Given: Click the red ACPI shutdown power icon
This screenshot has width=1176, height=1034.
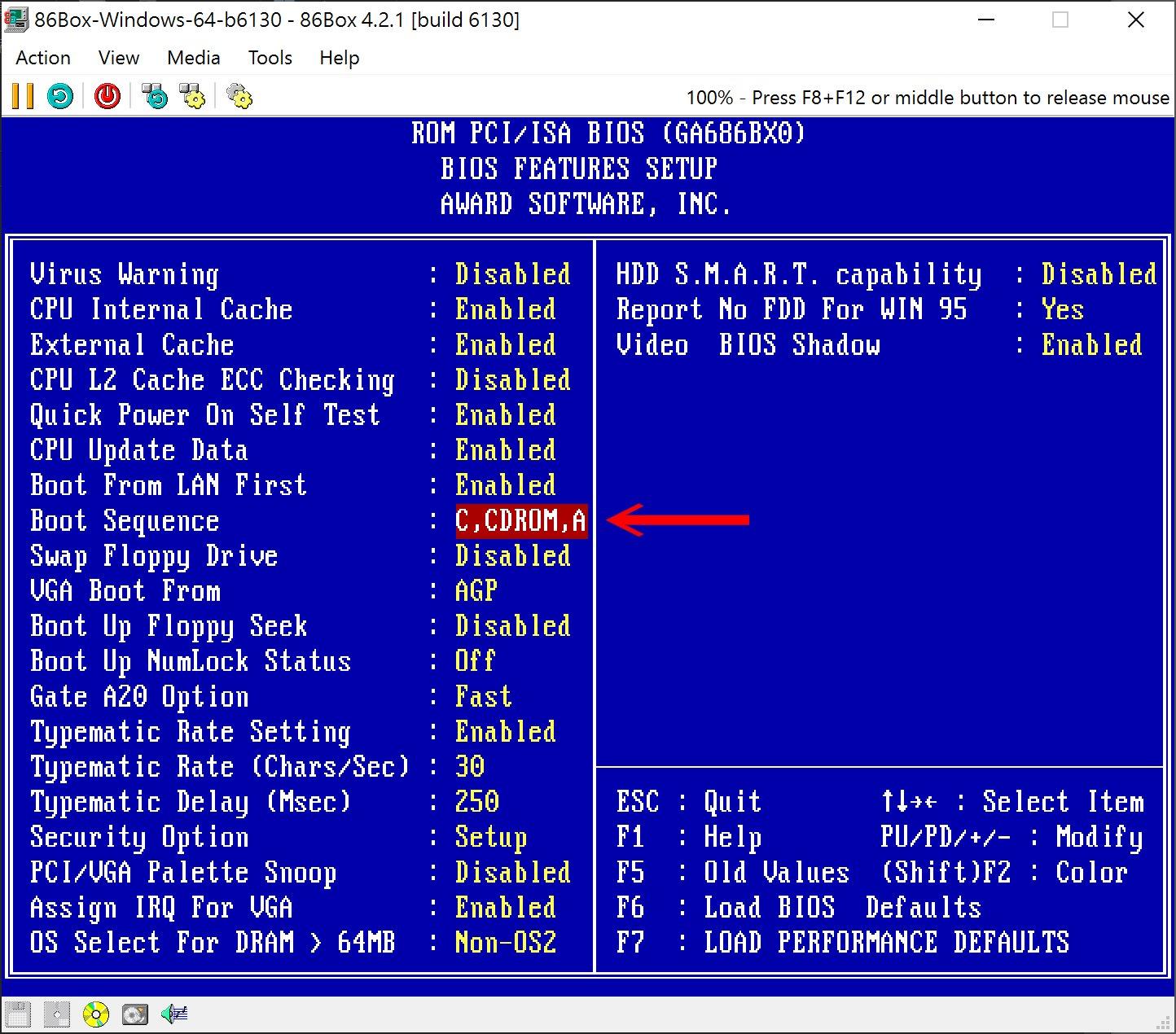Looking at the screenshot, I should click(108, 96).
